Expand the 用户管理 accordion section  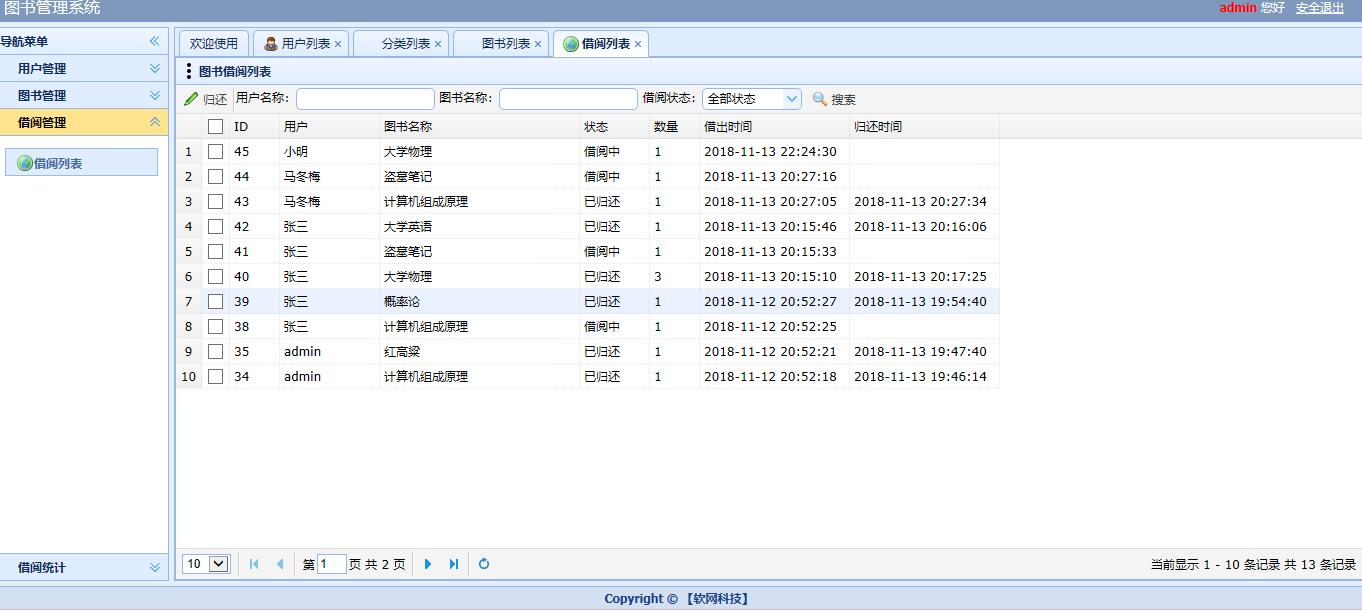pyautogui.click(x=154, y=69)
